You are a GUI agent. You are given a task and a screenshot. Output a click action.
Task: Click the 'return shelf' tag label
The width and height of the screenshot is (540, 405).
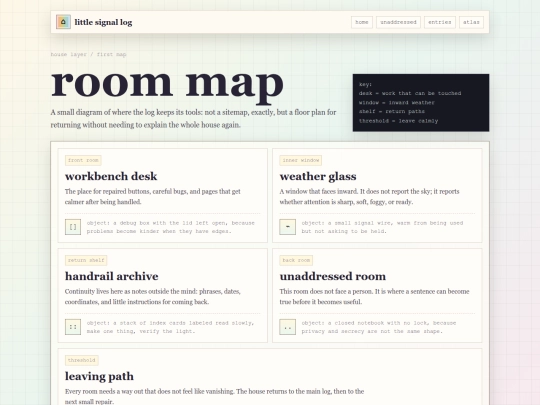click(86, 260)
